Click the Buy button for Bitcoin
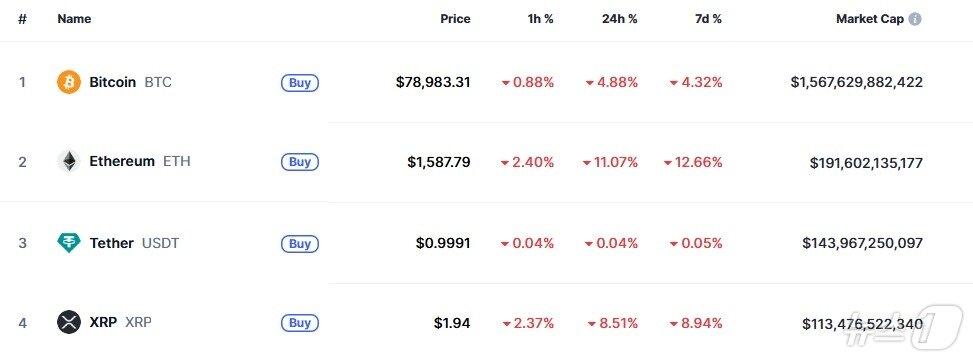The width and height of the screenshot is (973, 362). click(300, 83)
